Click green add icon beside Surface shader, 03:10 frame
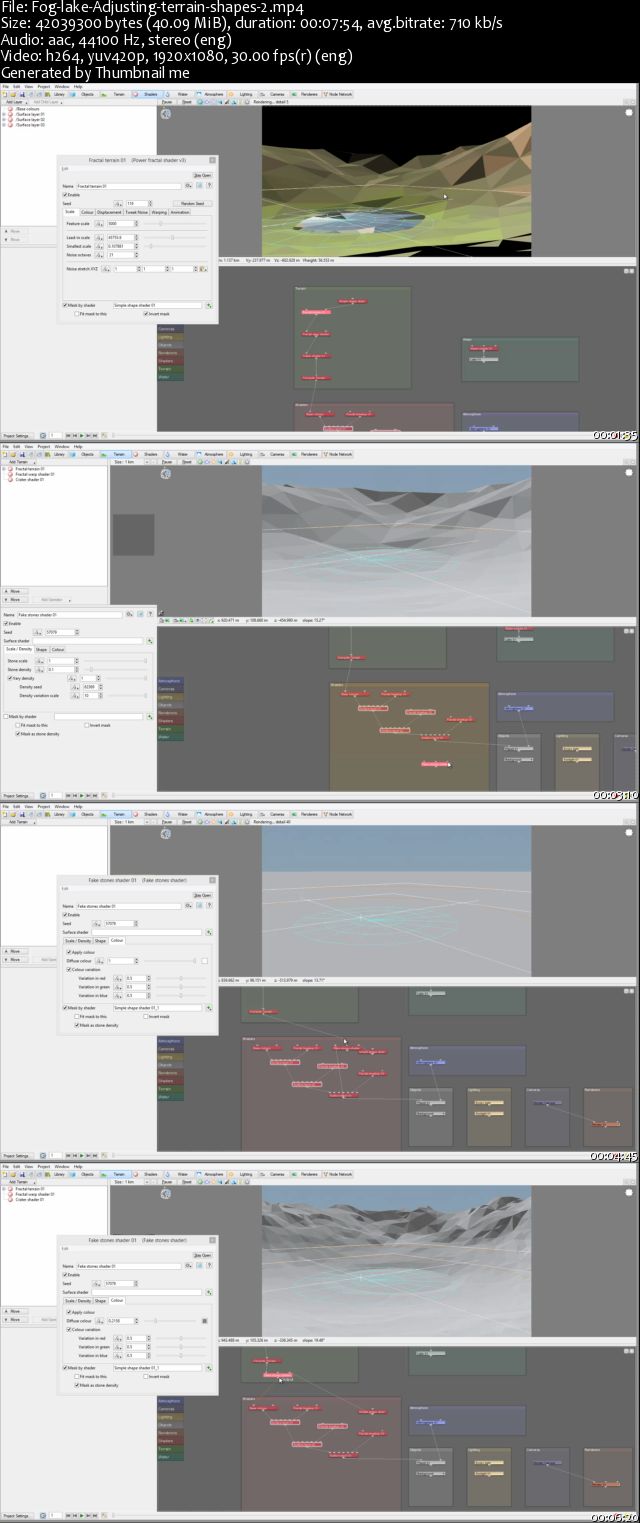640x1523 pixels. pyautogui.click(x=150, y=640)
